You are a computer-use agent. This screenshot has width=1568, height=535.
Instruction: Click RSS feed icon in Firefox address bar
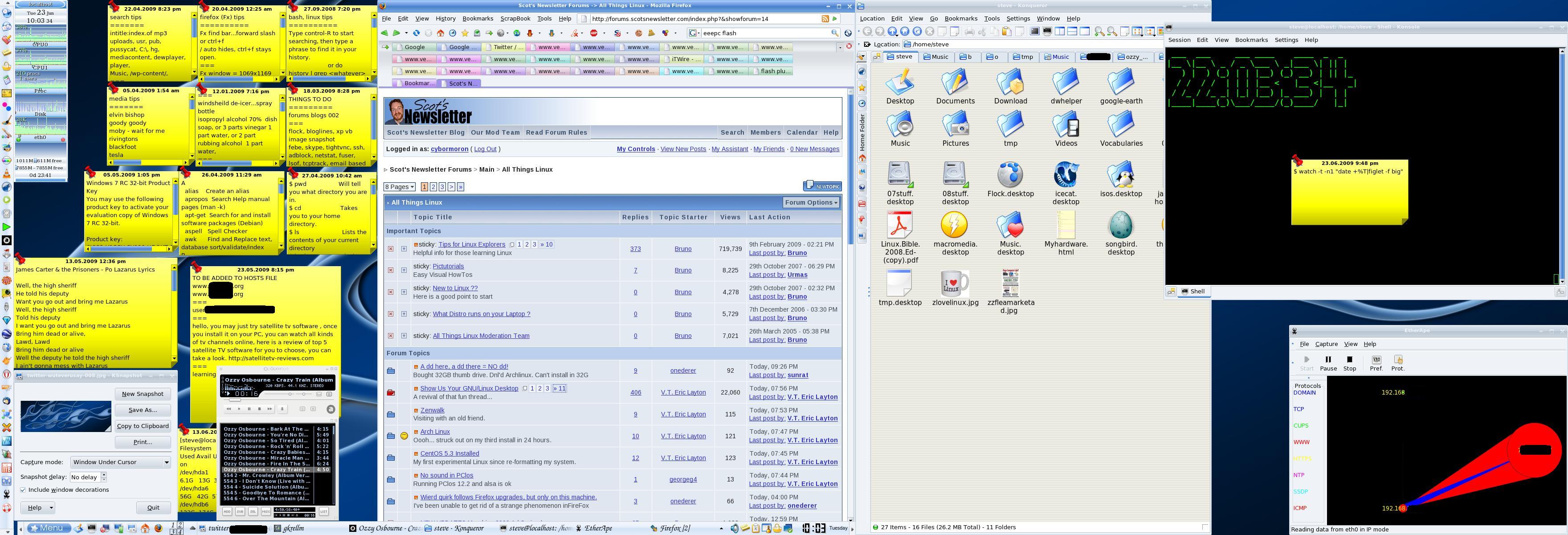[x=825, y=19]
